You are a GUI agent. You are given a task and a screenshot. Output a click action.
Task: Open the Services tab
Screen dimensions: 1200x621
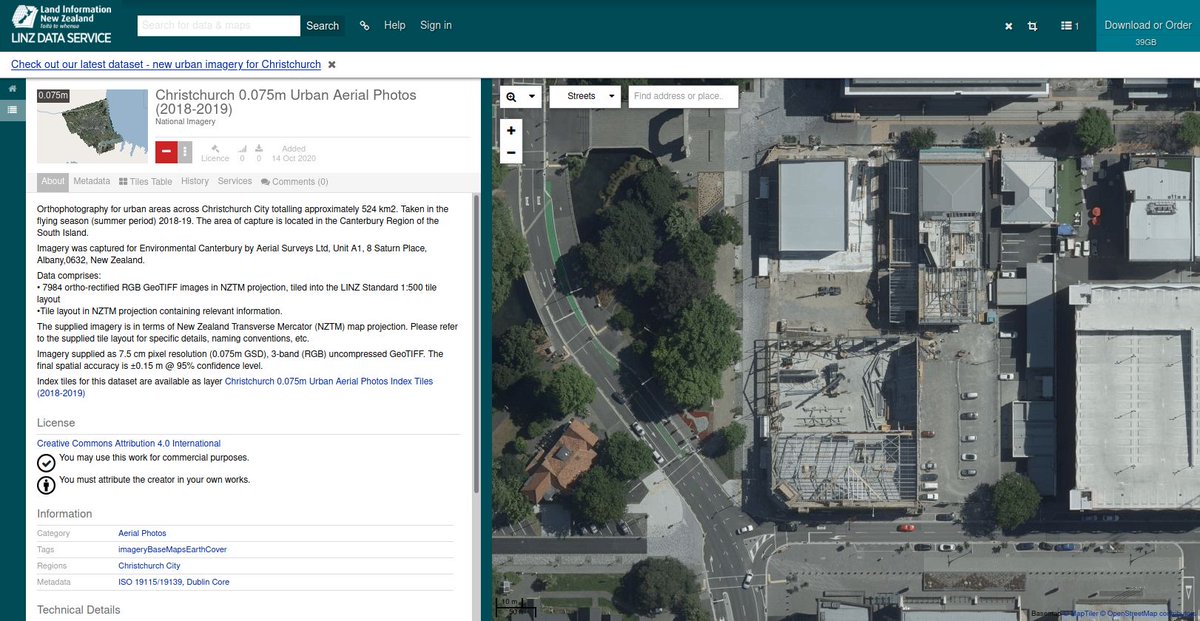click(235, 182)
